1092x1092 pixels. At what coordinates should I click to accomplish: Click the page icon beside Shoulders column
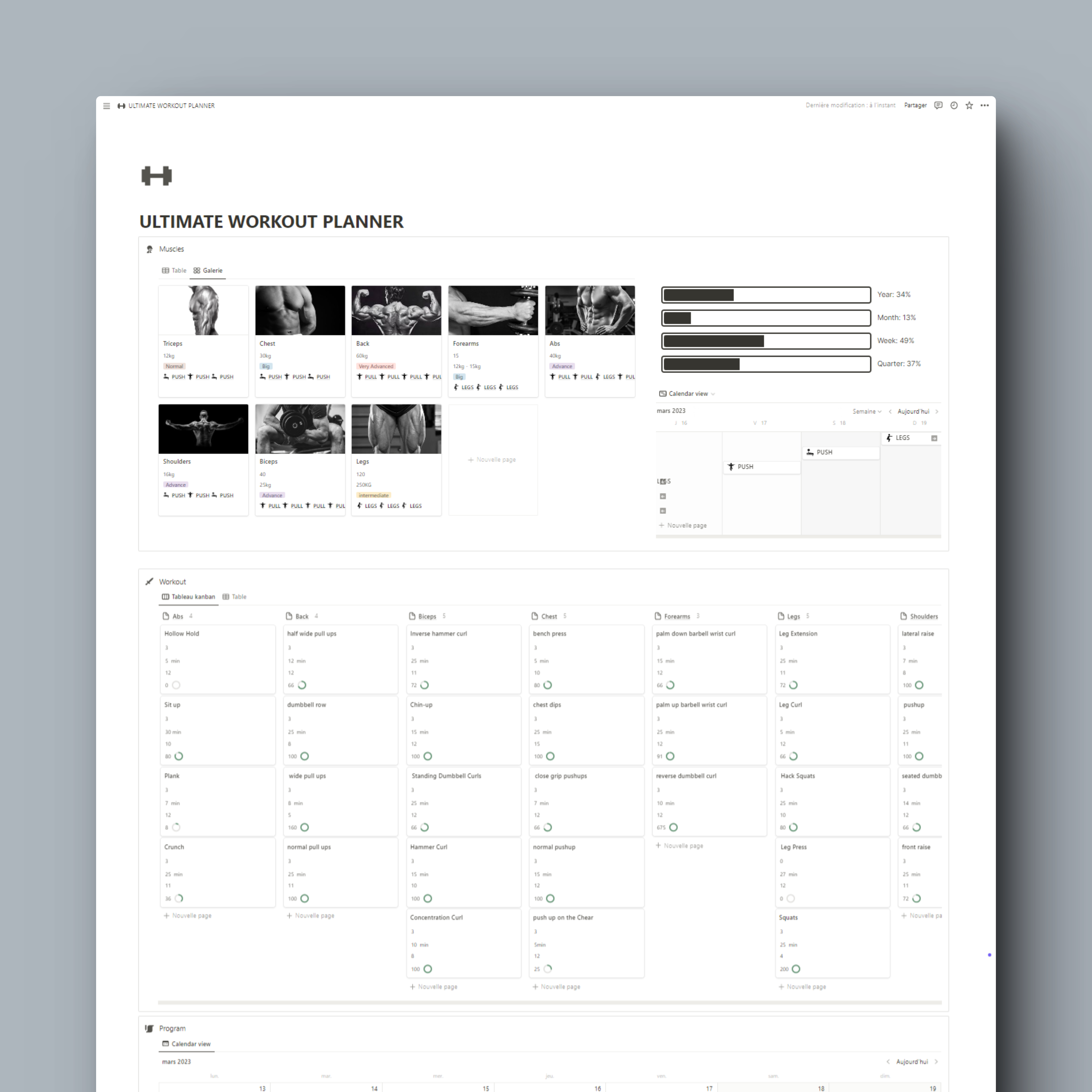coord(904,616)
